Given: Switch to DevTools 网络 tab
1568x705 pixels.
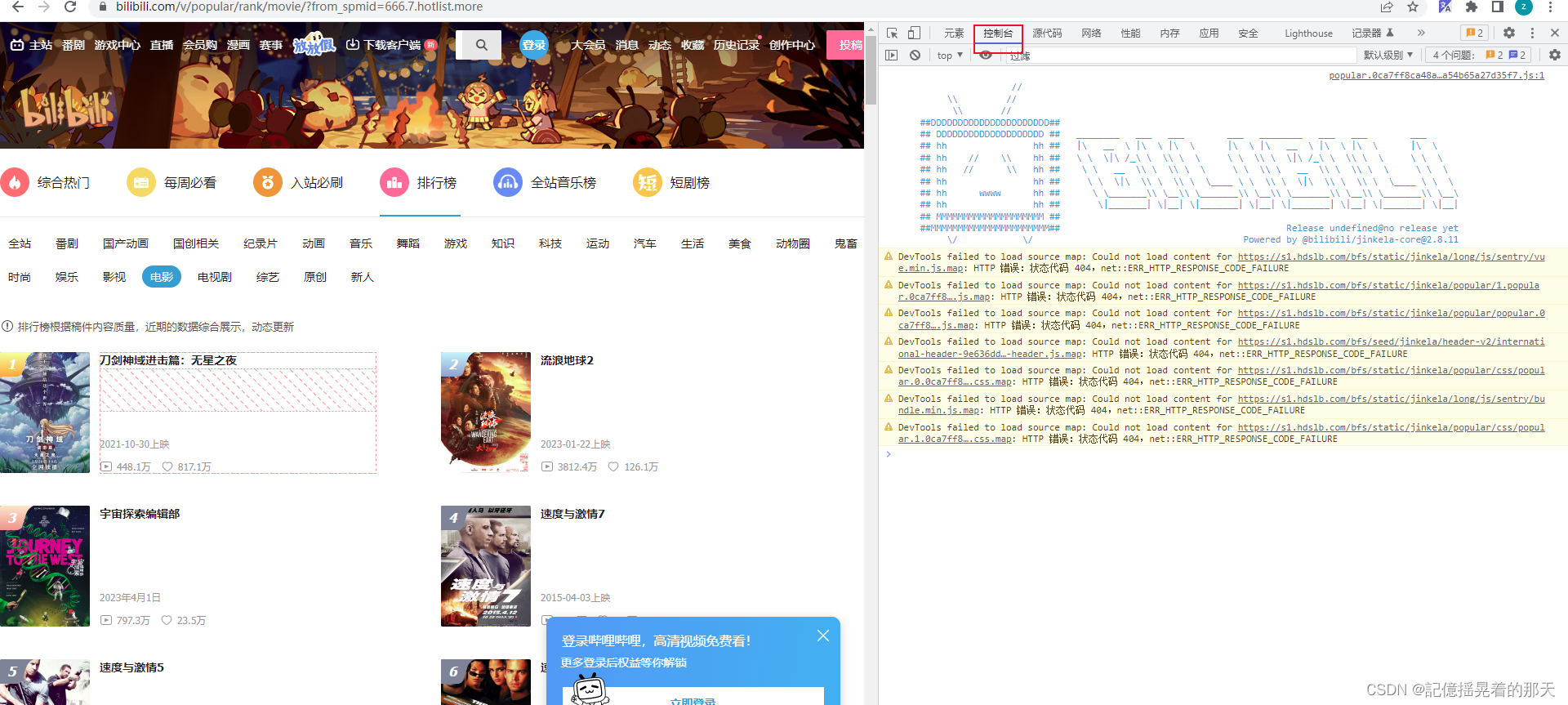Looking at the screenshot, I should 1091,33.
